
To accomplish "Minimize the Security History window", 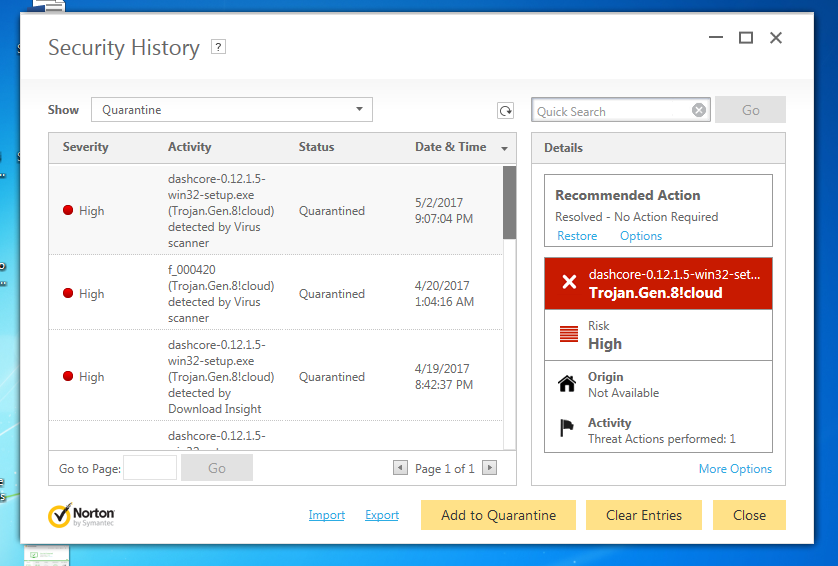I will tap(716, 37).
